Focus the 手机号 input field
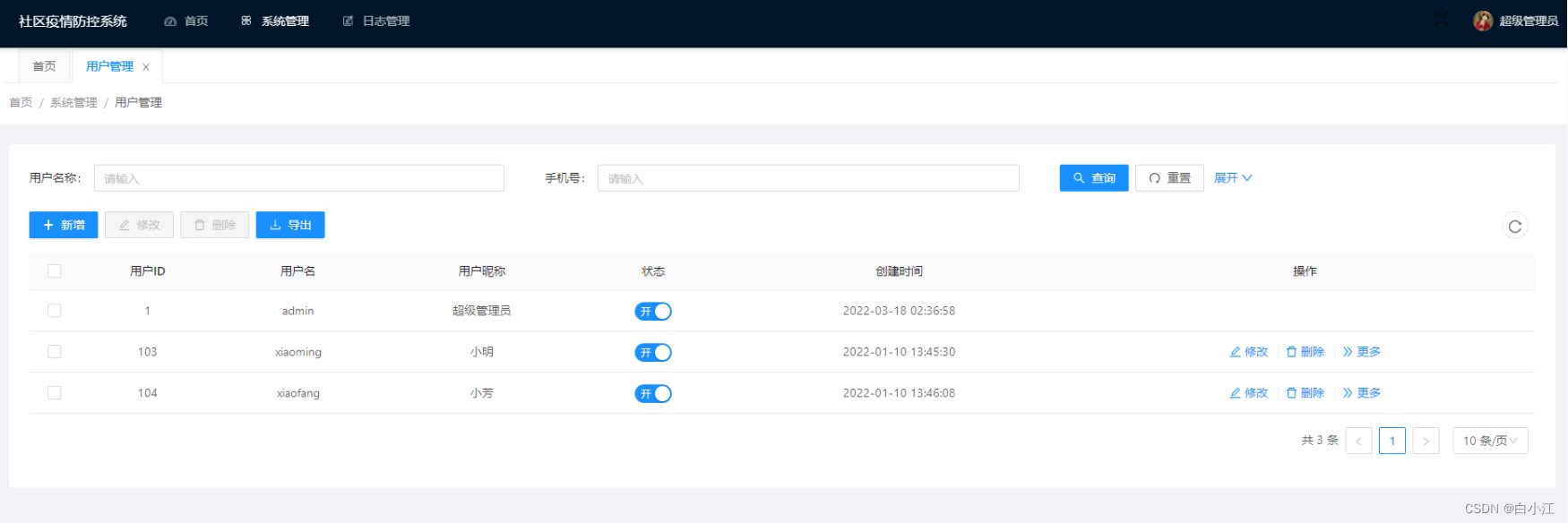Viewport: 1568px width, 523px height. click(x=808, y=178)
